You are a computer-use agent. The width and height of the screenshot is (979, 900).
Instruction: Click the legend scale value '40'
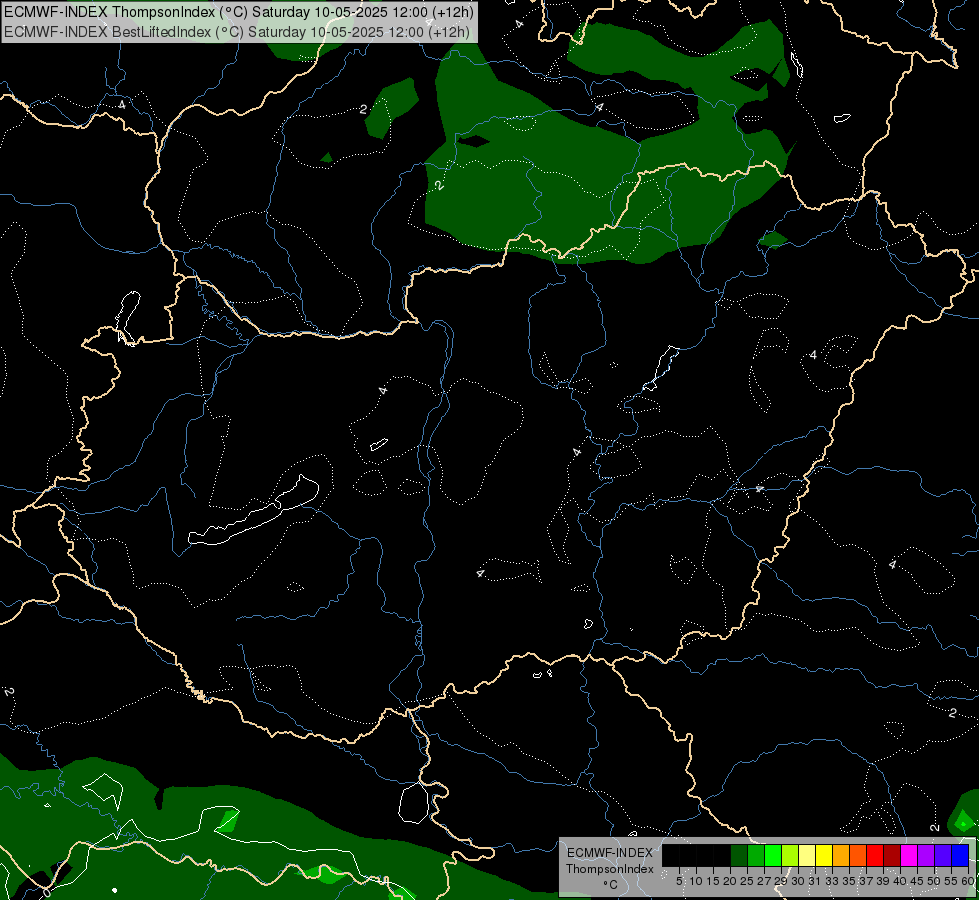pyautogui.click(x=900, y=881)
